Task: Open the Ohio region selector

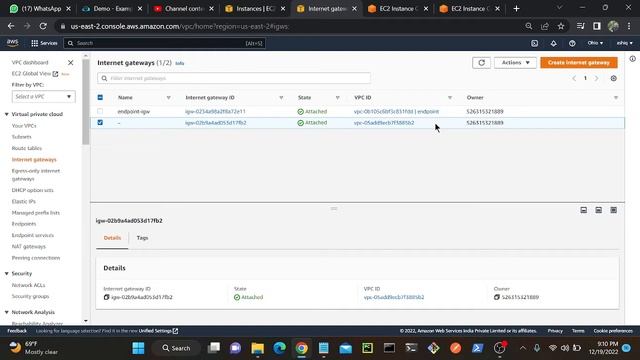Action: pyautogui.click(x=595, y=43)
